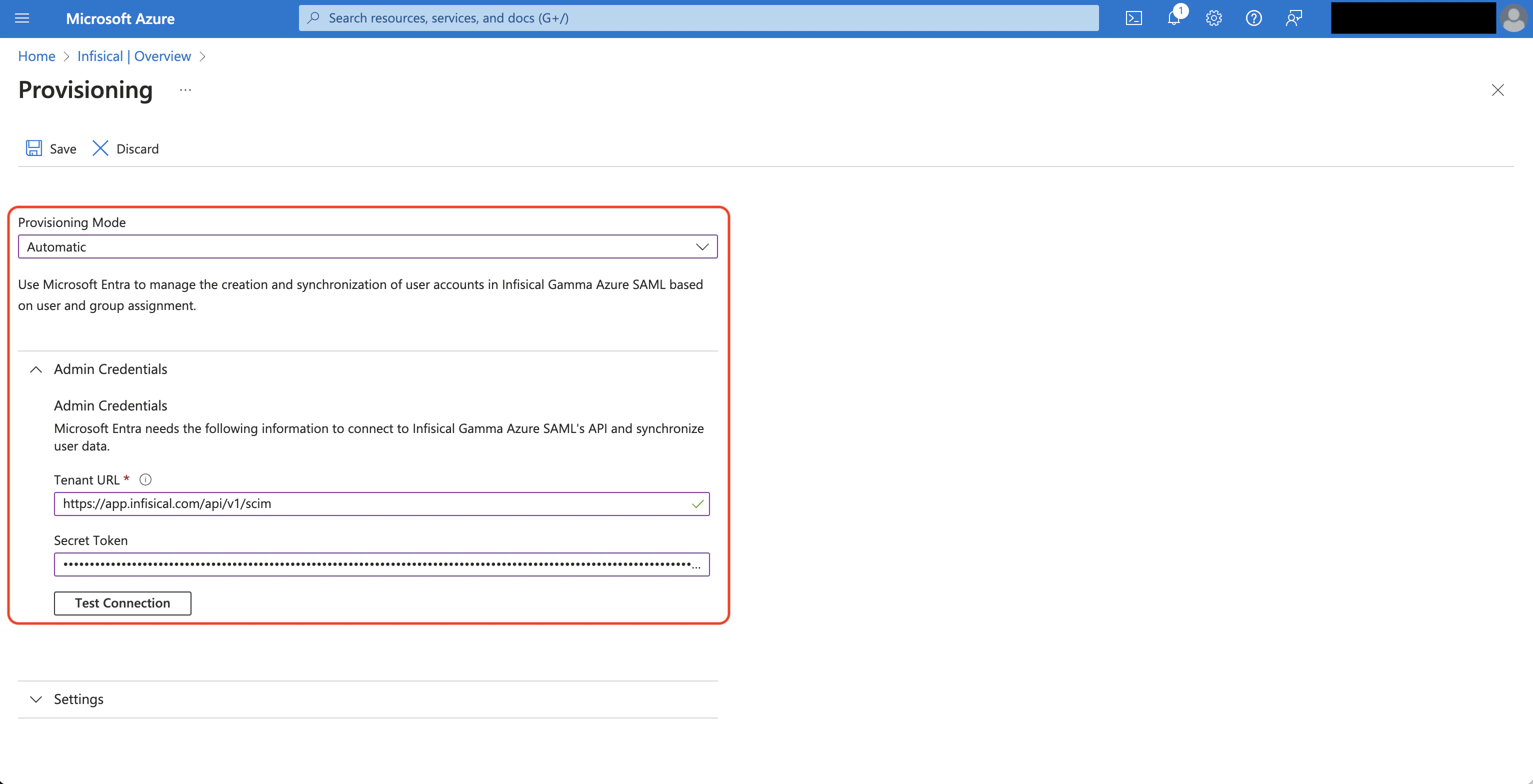
Task: Open the feedback icon in header
Action: click(1294, 18)
